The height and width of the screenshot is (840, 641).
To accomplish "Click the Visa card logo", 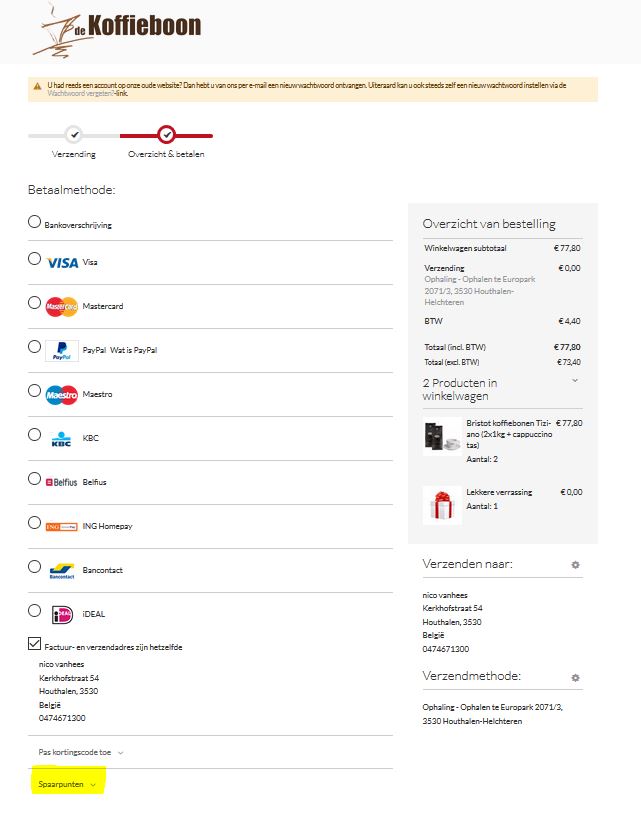I will 62,262.
